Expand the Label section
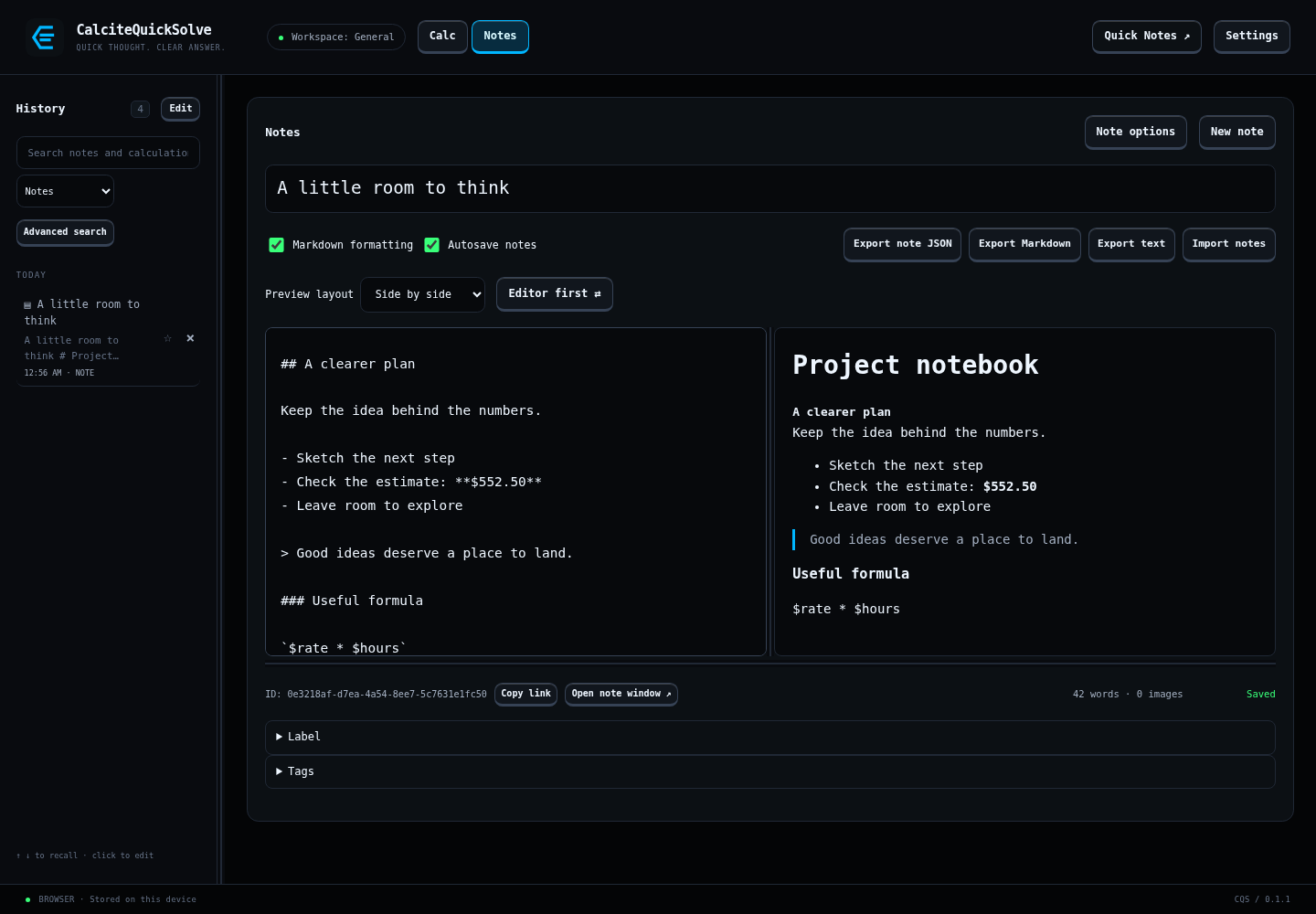The image size is (1316, 914). [x=770, y=737]
